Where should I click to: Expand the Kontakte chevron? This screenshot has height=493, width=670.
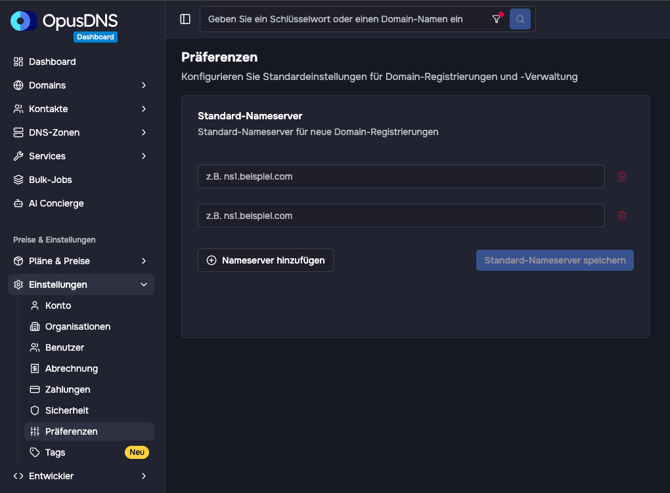[x=144, y=109]
